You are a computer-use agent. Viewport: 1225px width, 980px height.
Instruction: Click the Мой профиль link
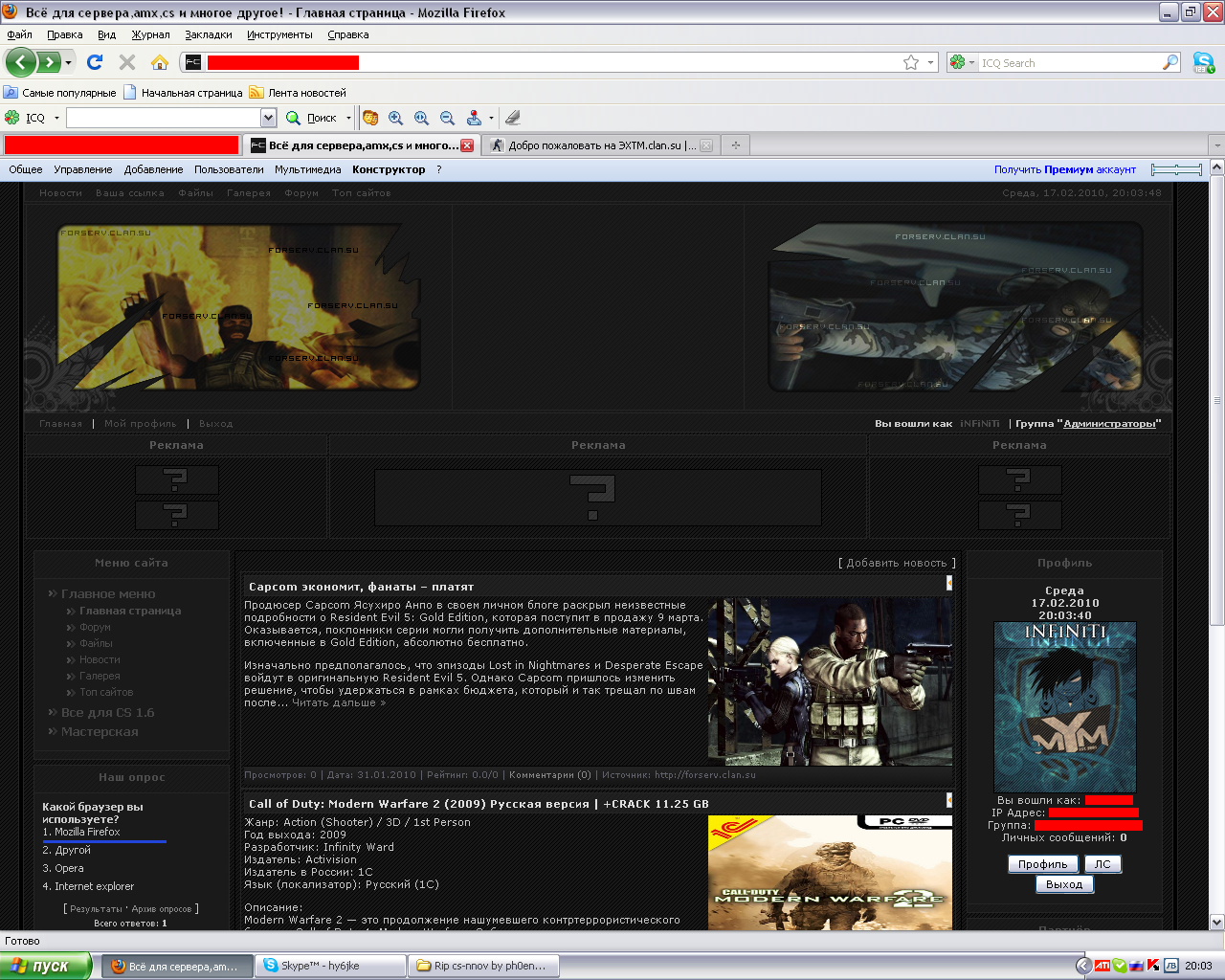click(141, 423)
